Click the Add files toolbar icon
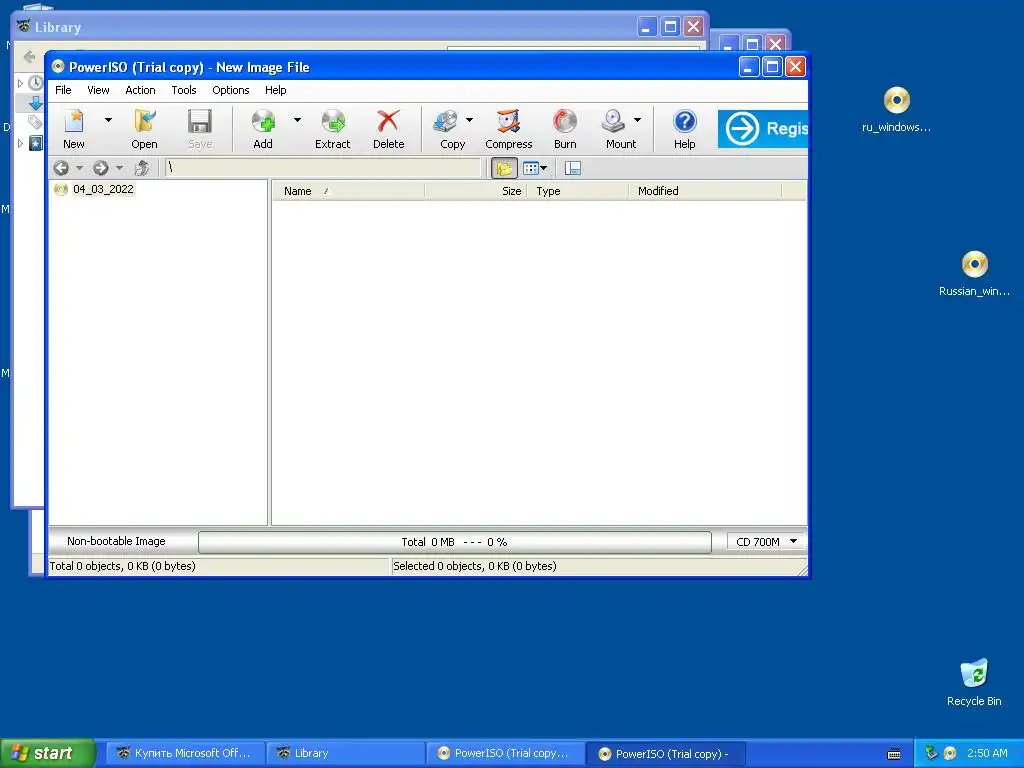This screenshot has height=768, width=1024. pyautogui.click(x=263, y=129)
